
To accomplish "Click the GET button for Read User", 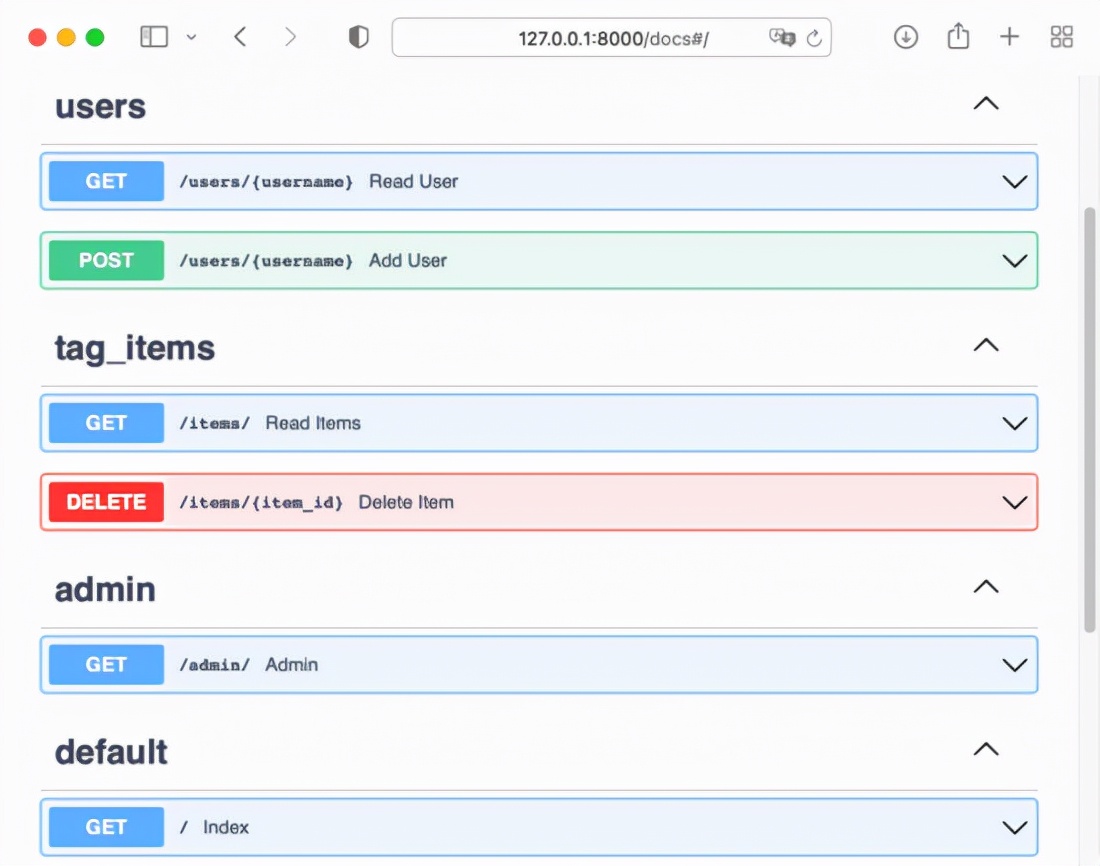I will 106,181.
